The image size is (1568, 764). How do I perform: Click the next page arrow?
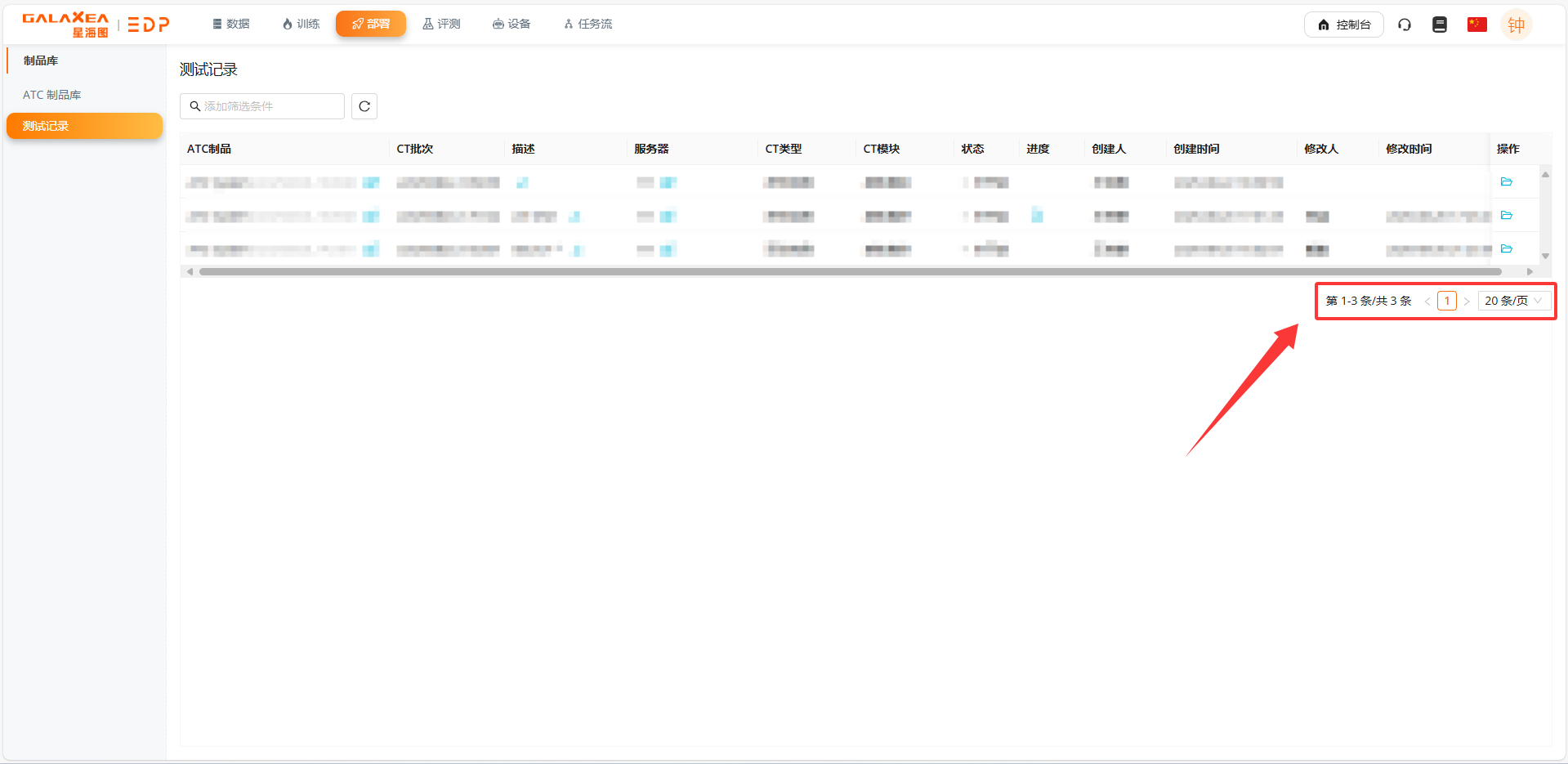(1467, 300)
